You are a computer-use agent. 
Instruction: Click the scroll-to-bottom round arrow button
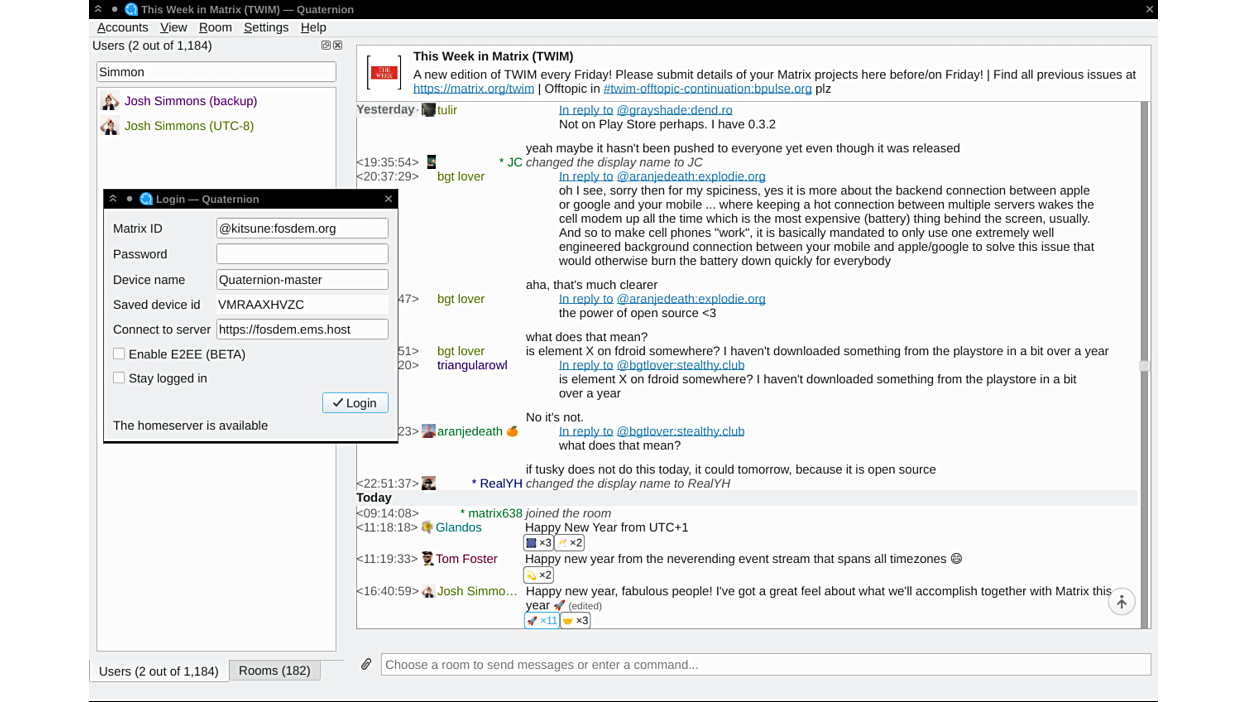(1121, 602)
